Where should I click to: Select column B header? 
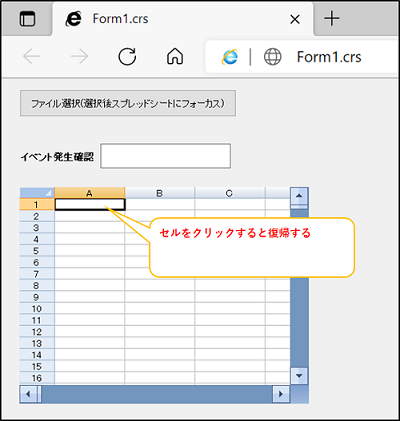tap(160, 193)
